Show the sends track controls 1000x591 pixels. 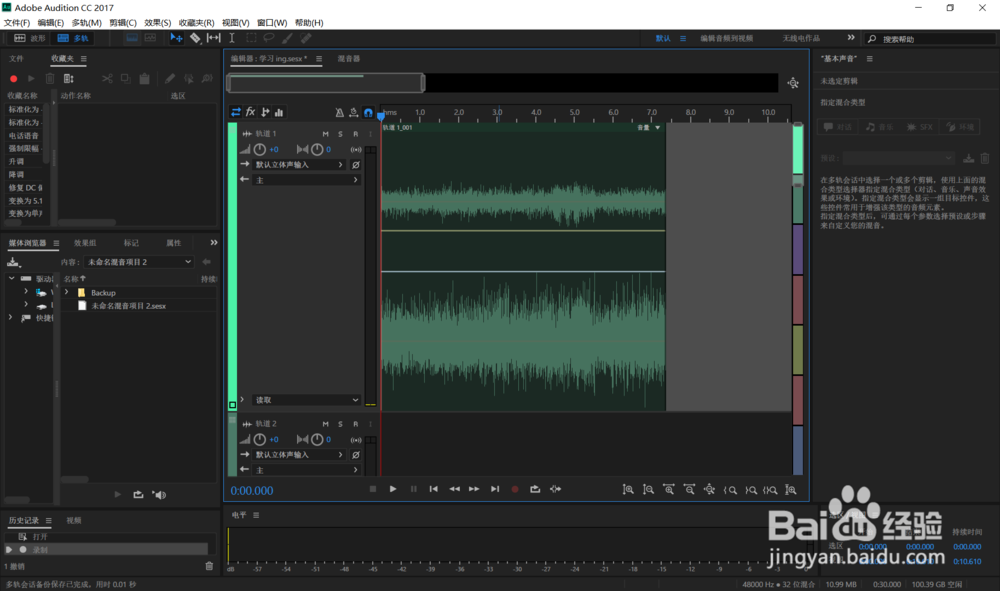[x=265, y=112]
